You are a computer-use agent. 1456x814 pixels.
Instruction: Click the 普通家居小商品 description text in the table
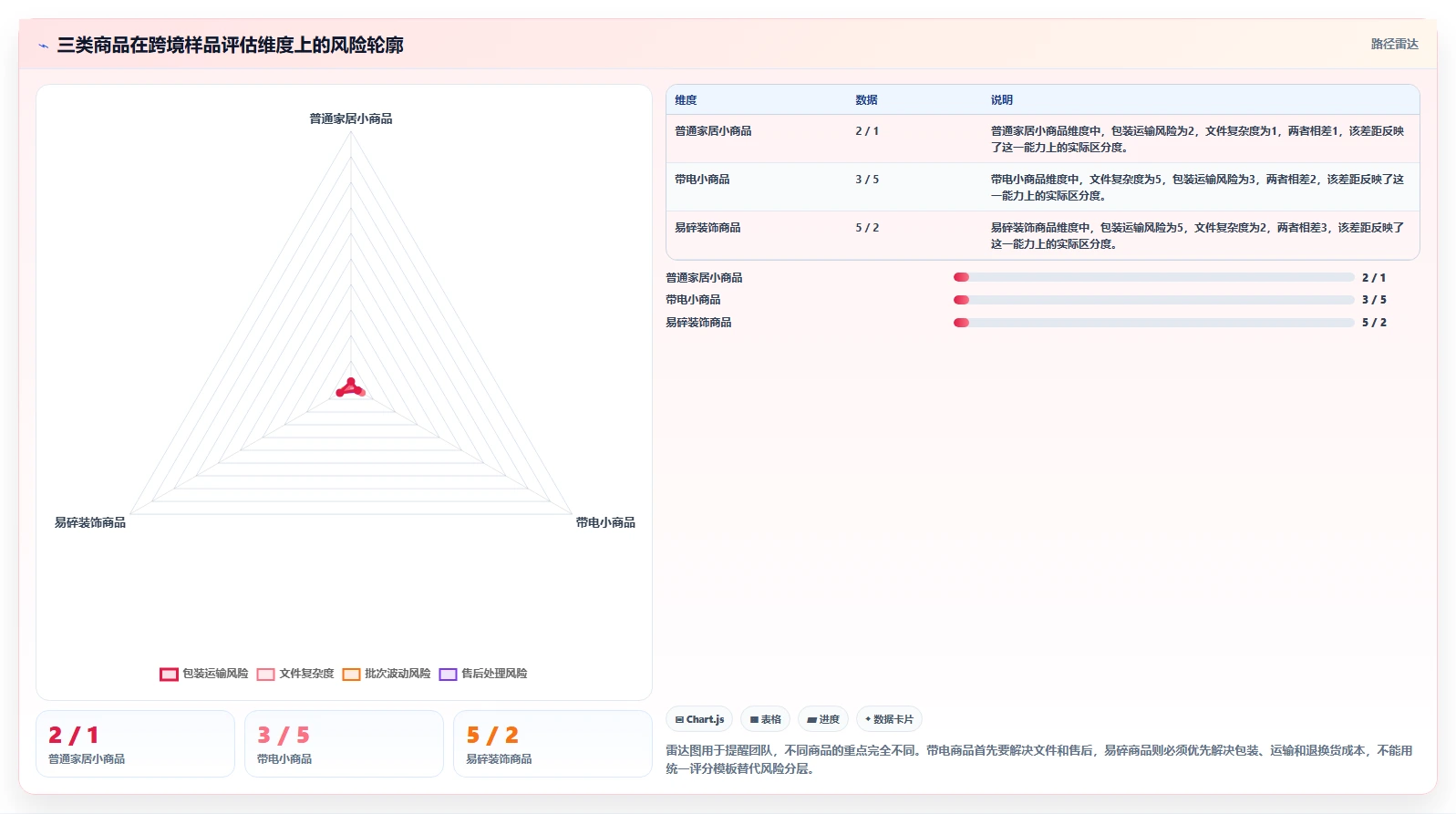(1197, 139)
